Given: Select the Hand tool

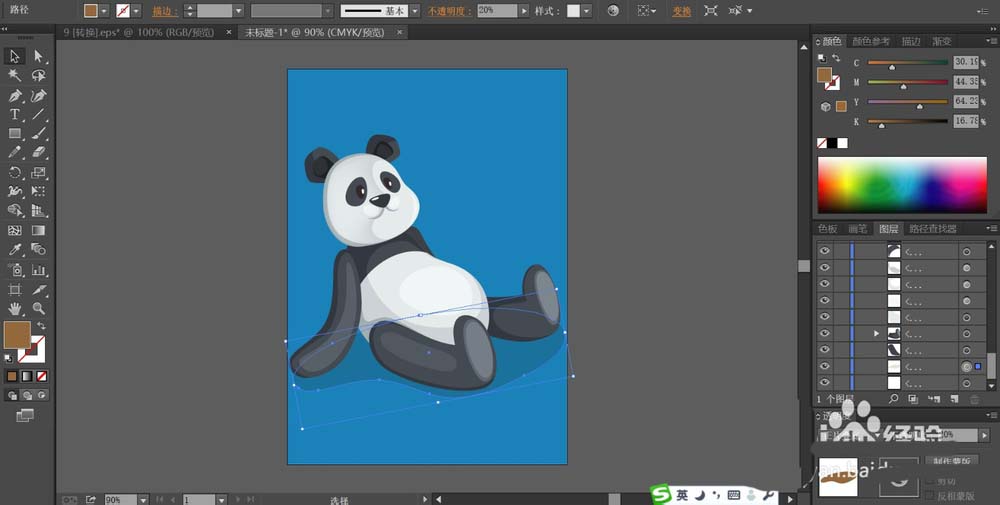Looking at the screenshot, I should 15,309.
